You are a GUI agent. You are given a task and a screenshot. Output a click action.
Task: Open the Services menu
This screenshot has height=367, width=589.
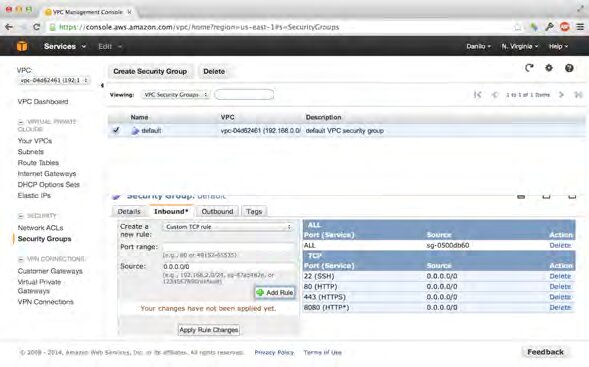click(x=65, y=46)
